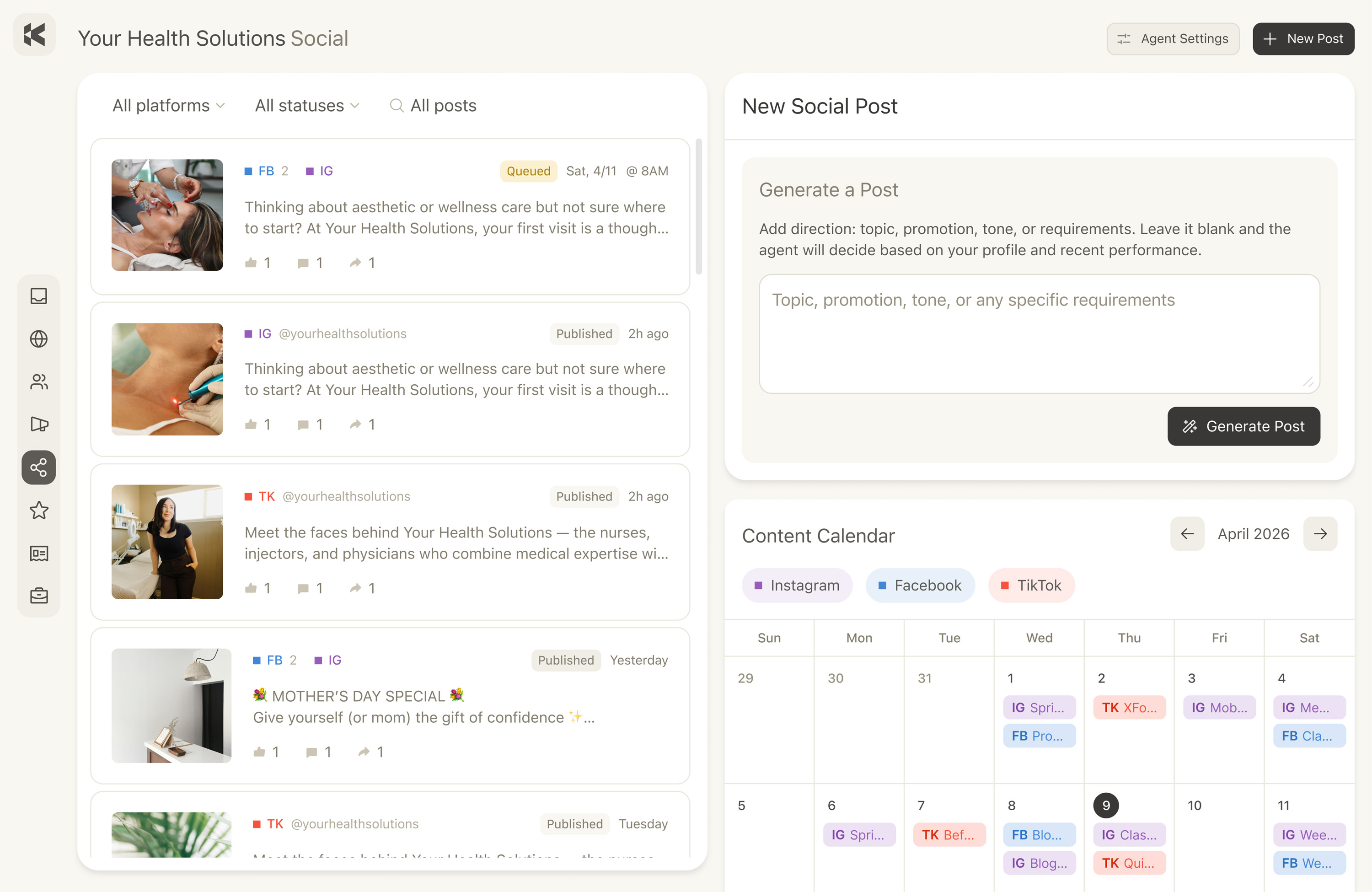Open the IG Me... event on April 4

(x=1309, y=708)
